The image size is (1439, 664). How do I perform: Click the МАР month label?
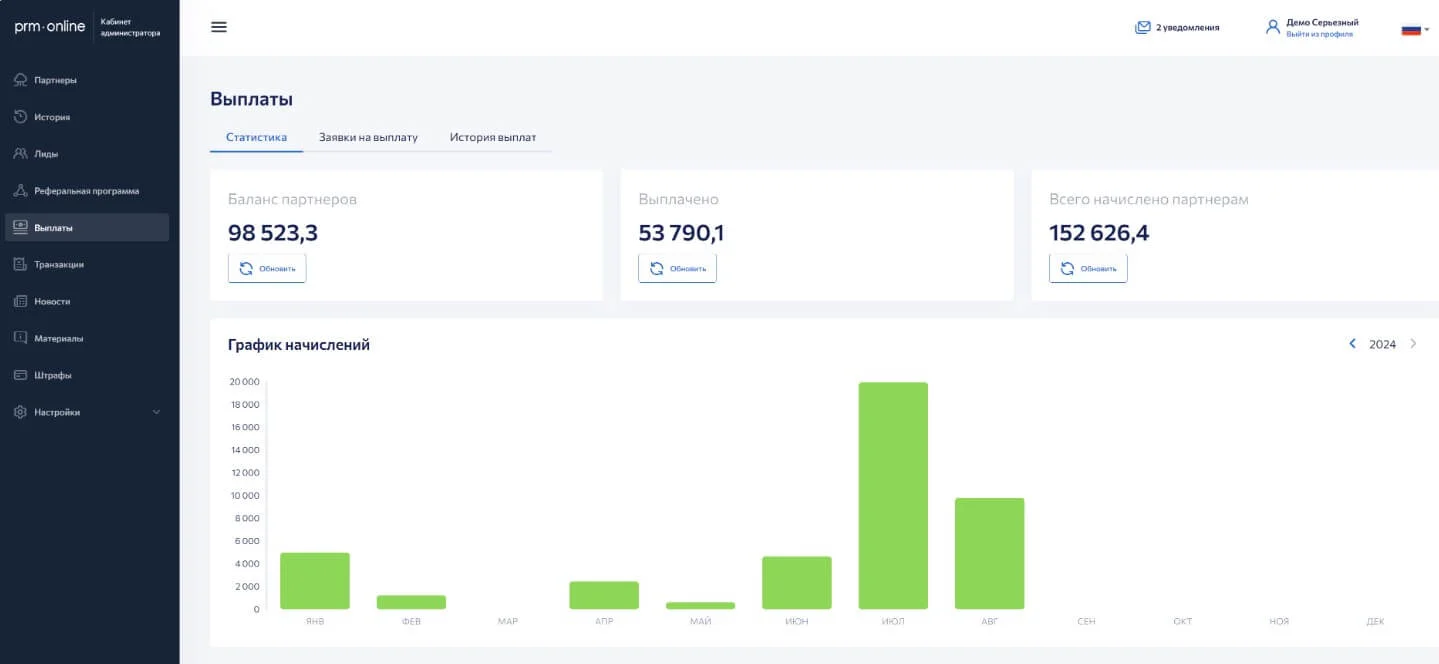(508, 622)
